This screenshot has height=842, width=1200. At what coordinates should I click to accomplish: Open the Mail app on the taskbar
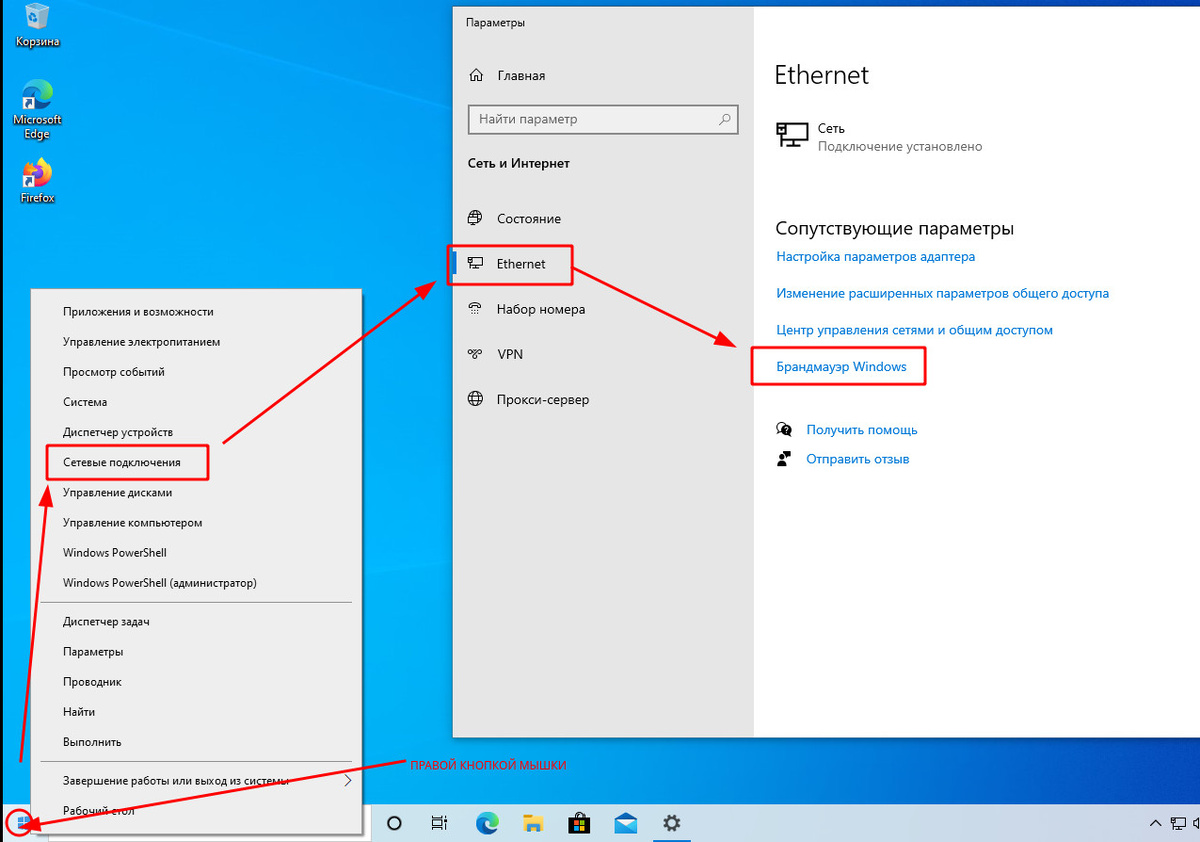(626, 824)
